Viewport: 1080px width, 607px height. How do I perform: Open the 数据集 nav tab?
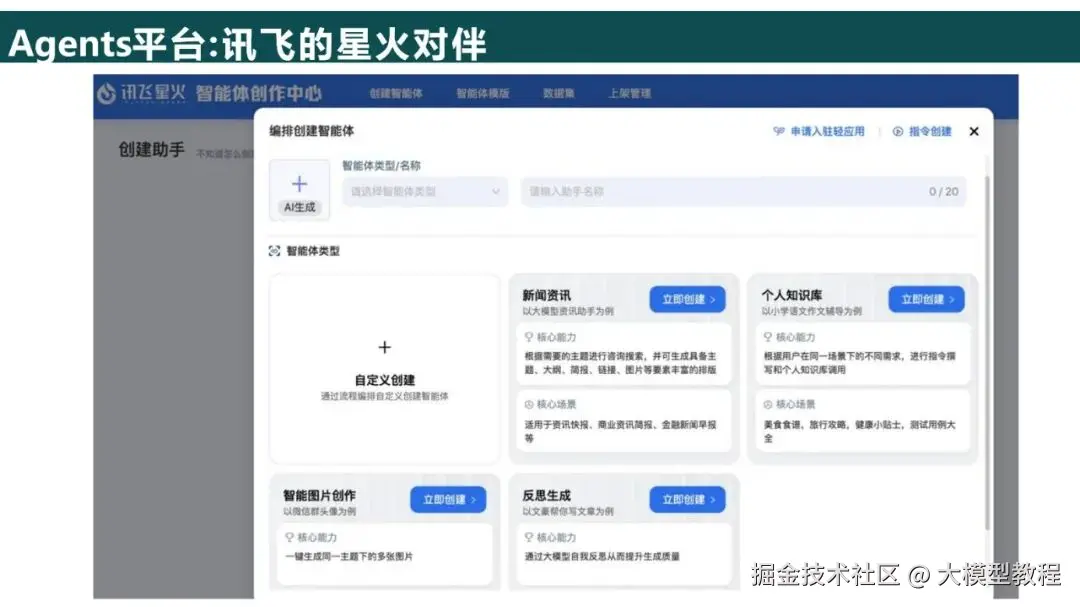point(559,93)
